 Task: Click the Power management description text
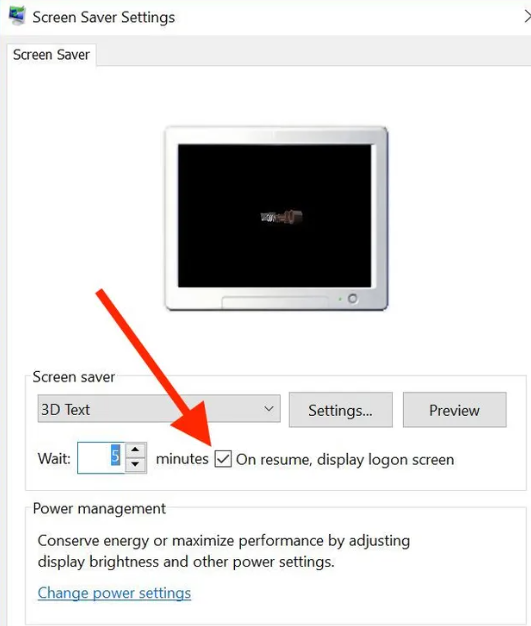(x=224, y=551)
